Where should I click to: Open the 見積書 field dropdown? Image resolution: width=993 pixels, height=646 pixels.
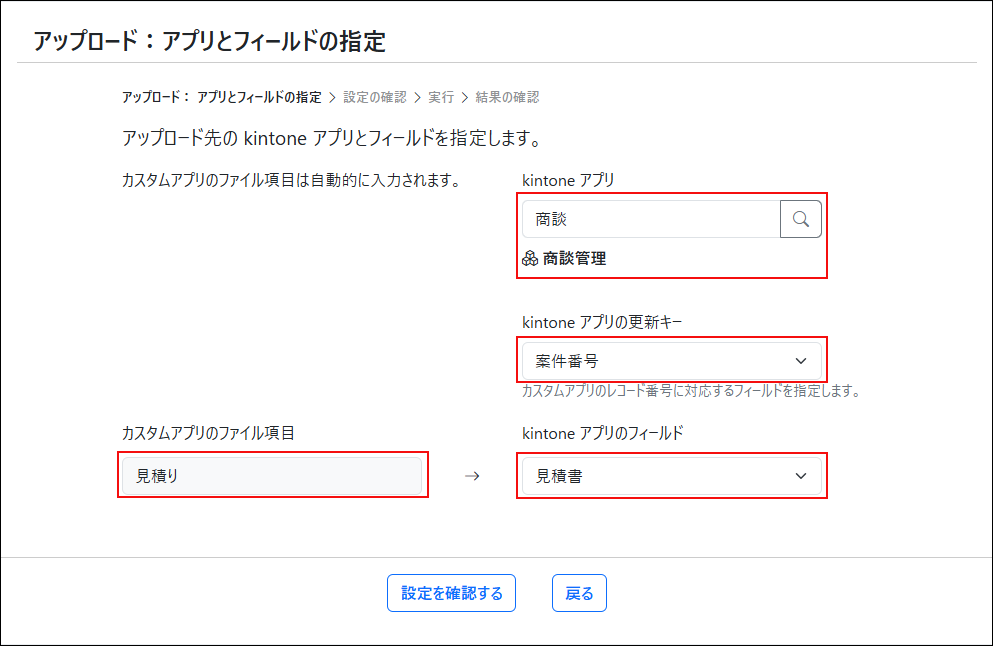(x=672, y=476)
